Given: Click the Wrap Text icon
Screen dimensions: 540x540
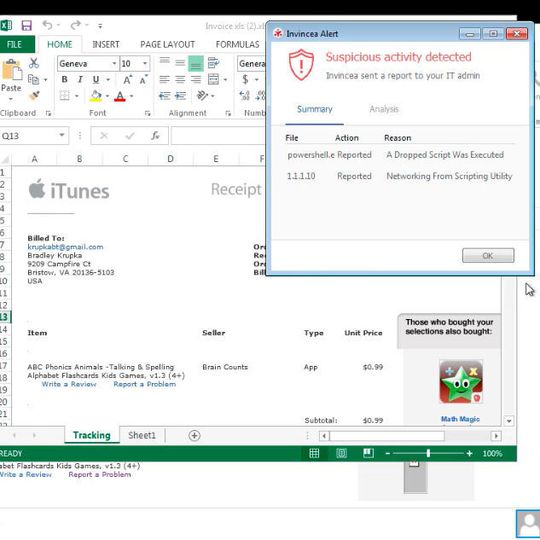Looking at the screenshot, I should pyautogui.click(x=213, y=63).
